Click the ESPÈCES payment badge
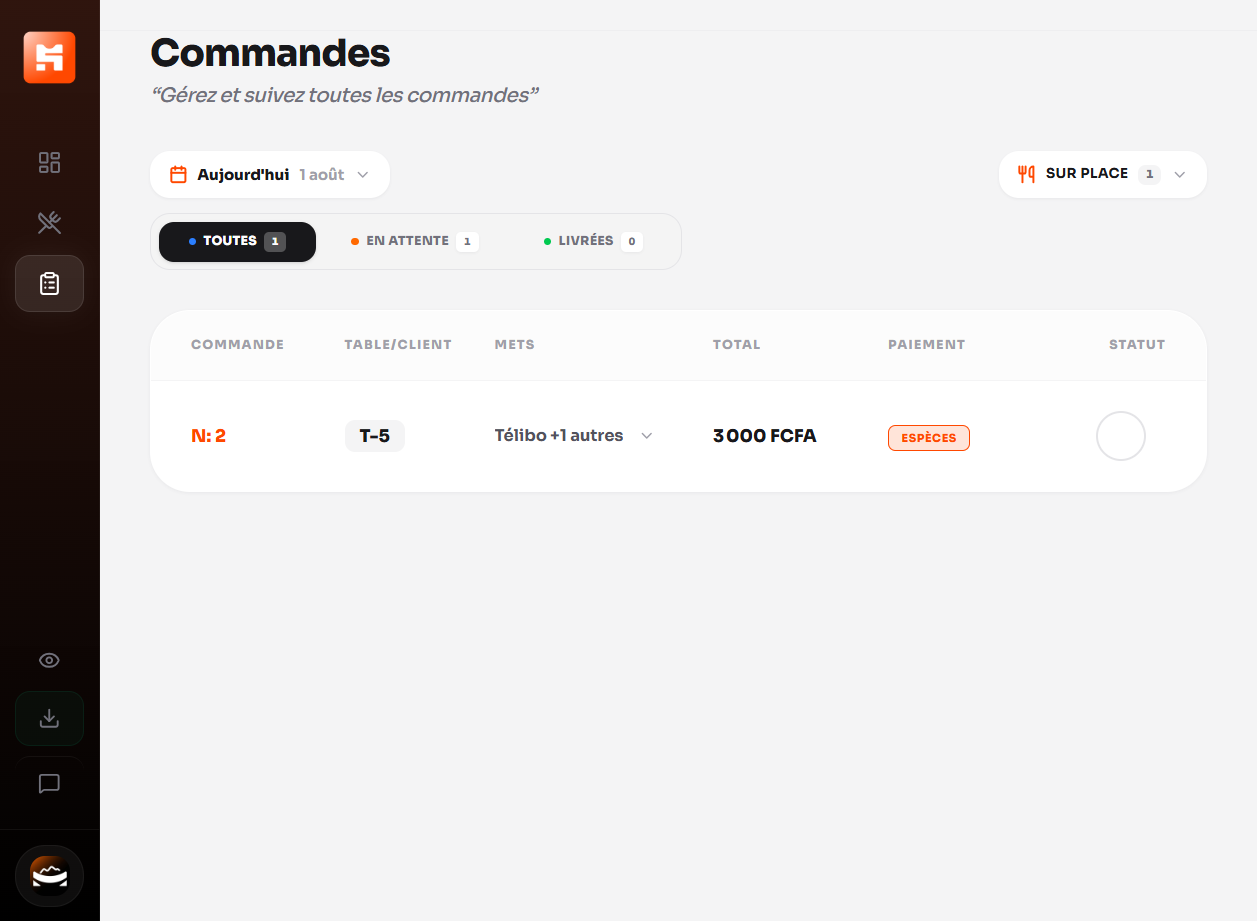Image resolution: width=1257 pixels, height=921 pixels. [x=929, y=438]
